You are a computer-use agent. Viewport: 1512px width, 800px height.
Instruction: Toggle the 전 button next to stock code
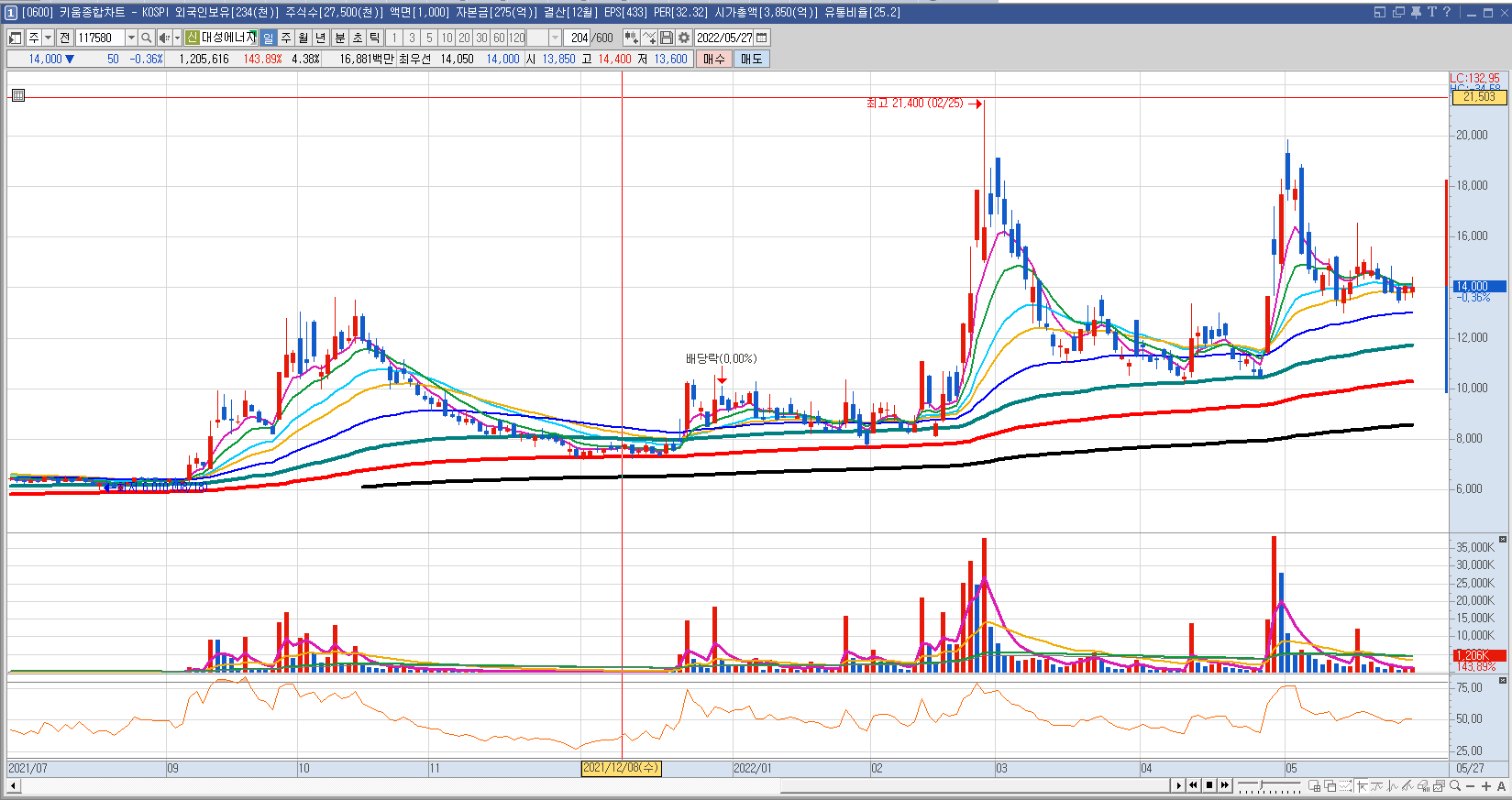click(x=65, y=38)
